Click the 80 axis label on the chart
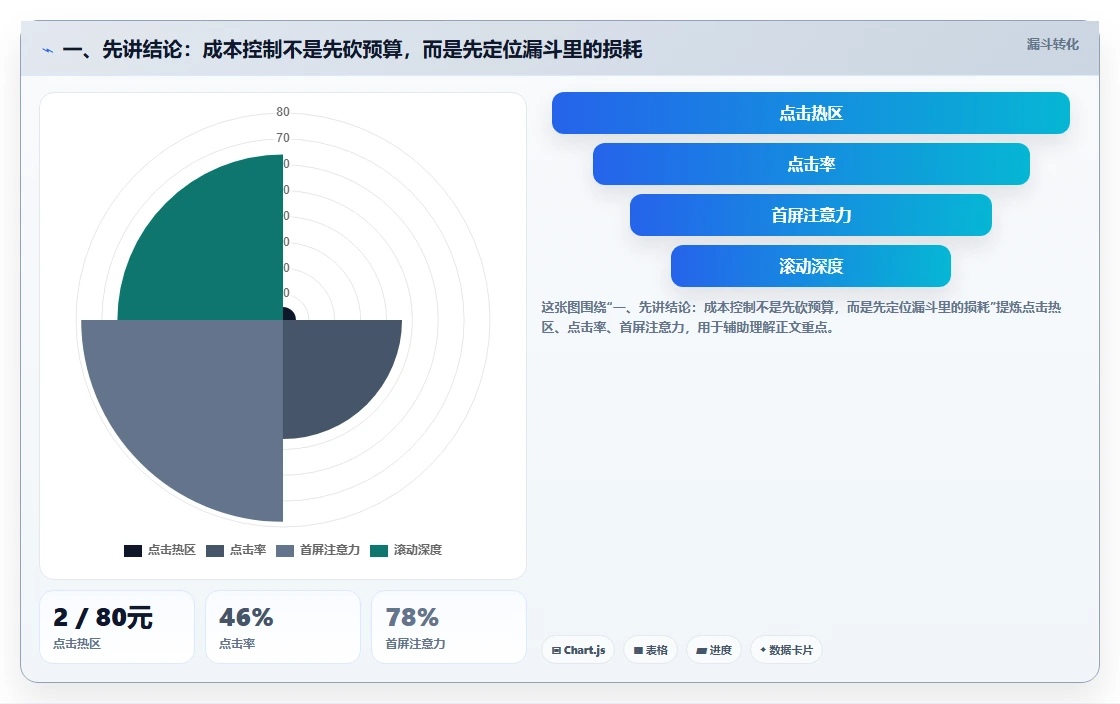 tap(283, 112)
